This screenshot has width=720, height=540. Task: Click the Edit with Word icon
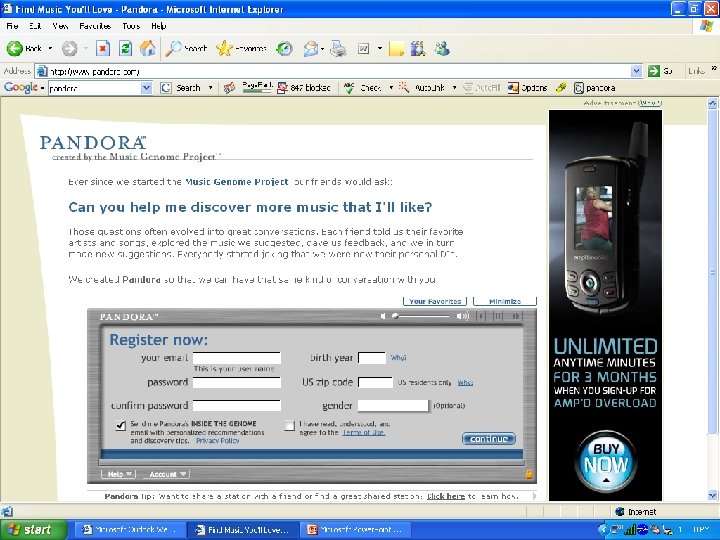tap(364, 48)
